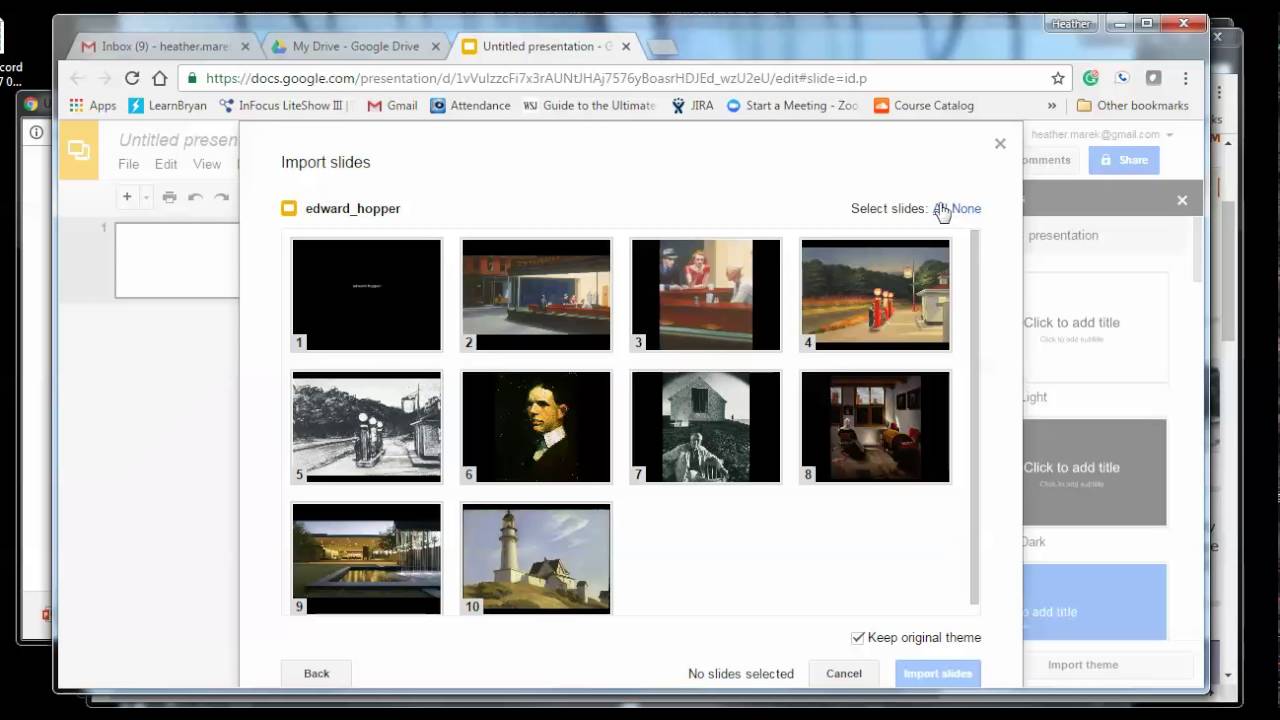The width and height of the screenshot is (1280, 720).
Task: Add a new slide with plus button
Action: coord(127,197)
